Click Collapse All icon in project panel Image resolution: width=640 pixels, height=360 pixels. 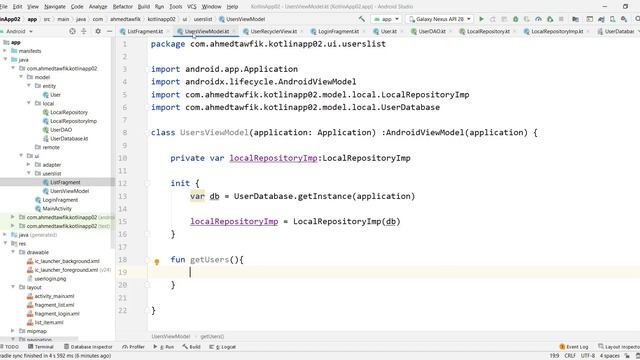(x=84, y=31)
